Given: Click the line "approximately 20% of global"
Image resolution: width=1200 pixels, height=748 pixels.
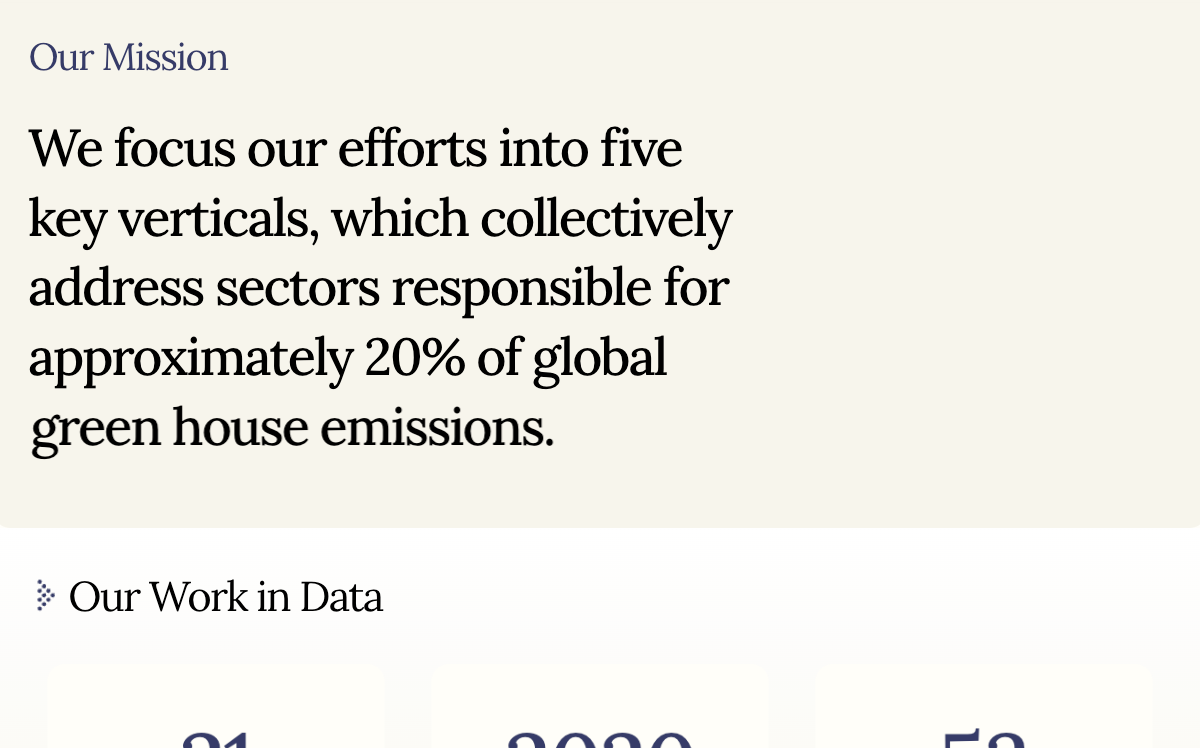Looking at the screenshot, I should pos(348,358).
